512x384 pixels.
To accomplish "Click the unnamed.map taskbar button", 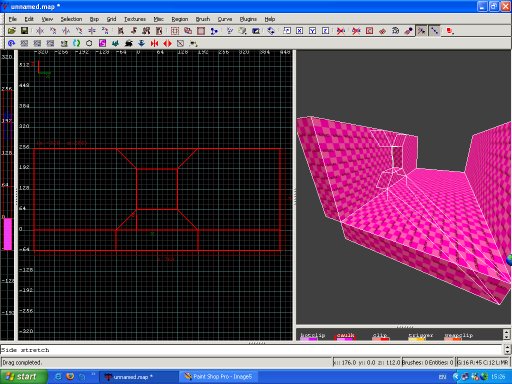I will click(139, 377).
